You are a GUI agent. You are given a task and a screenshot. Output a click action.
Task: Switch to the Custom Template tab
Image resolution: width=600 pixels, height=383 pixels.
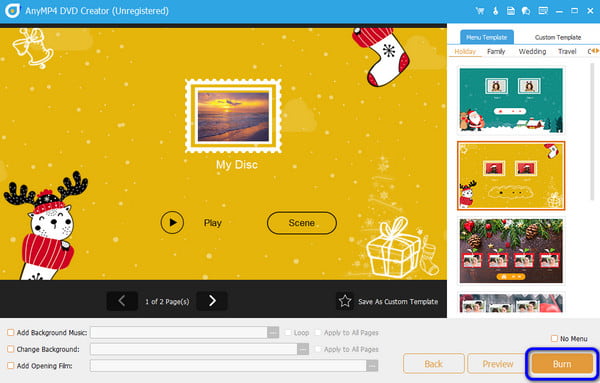point(558,37)
